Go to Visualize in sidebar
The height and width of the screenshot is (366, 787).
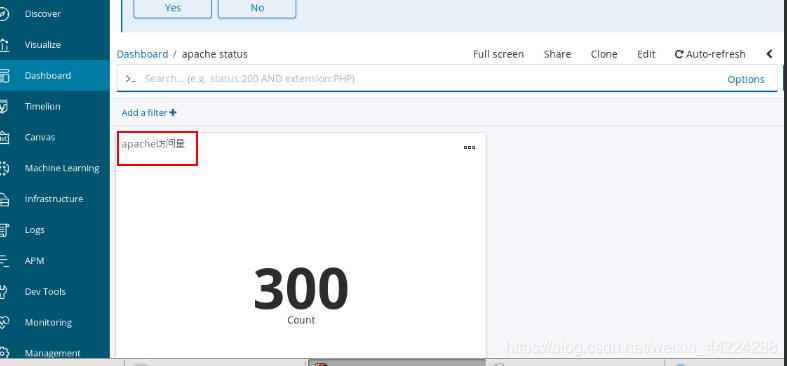43,45
